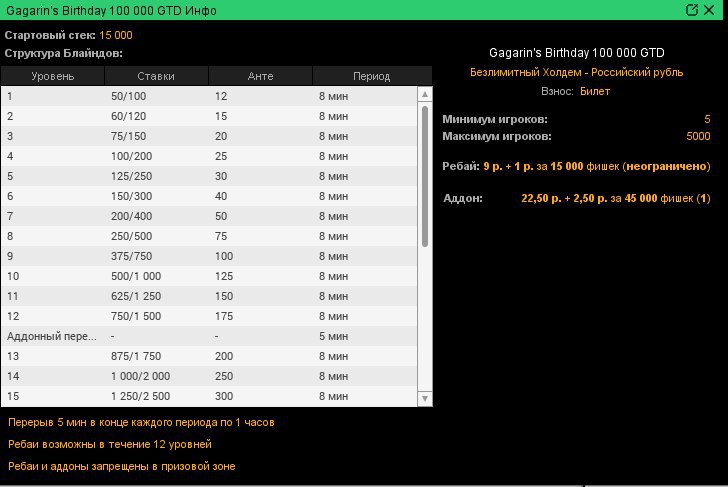Click the pop-out window icon in title bar

coord(692,10)
